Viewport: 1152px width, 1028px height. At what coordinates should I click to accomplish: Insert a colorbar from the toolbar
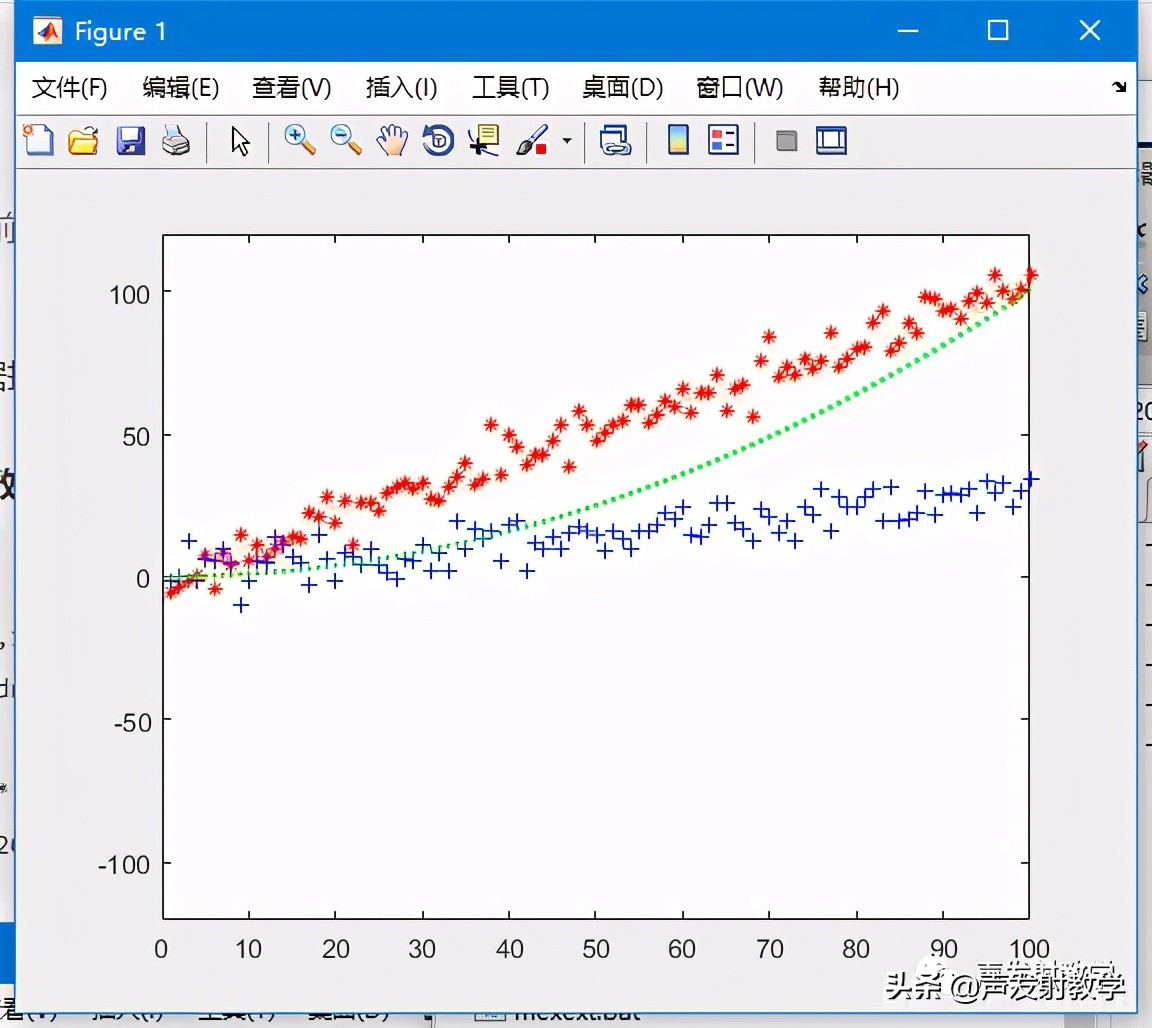pyautogui.click(x=678, y=141)
